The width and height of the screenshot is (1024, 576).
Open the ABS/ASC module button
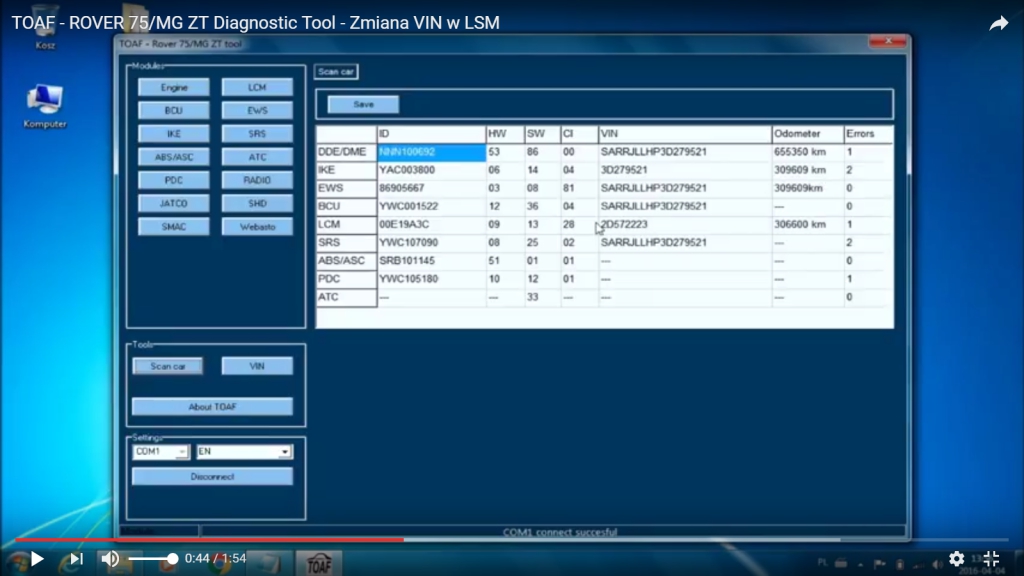(174, 157)
